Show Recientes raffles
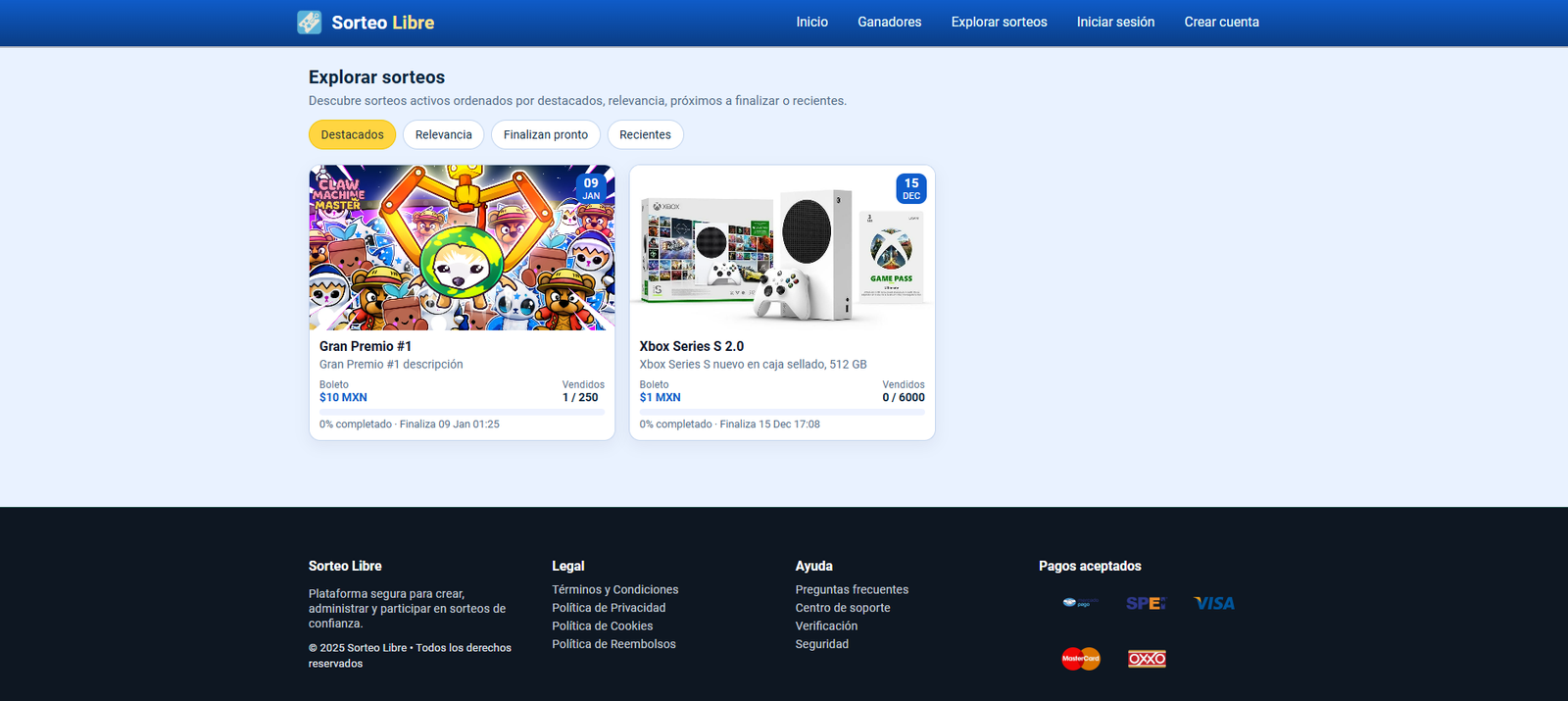Image resolution: width=1568 pixels, height=701 pixels. click(645, 134)
